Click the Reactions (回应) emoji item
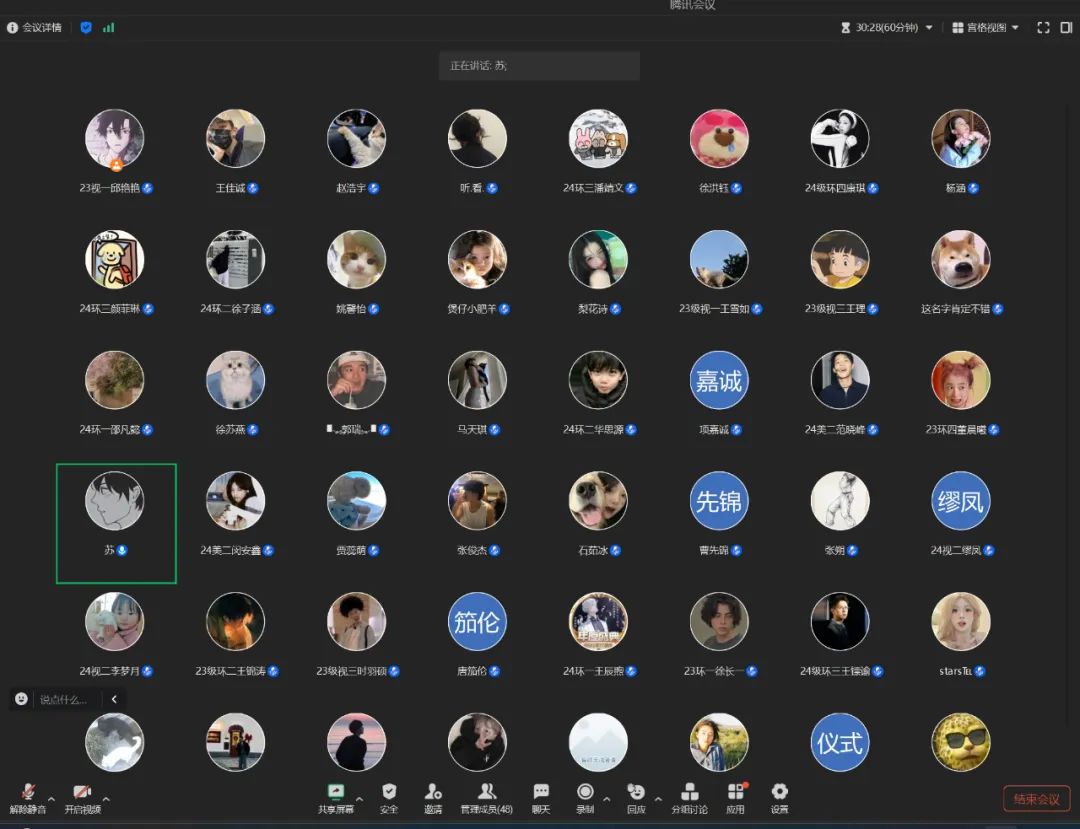The image size is (1080, 829). [636, 796]
